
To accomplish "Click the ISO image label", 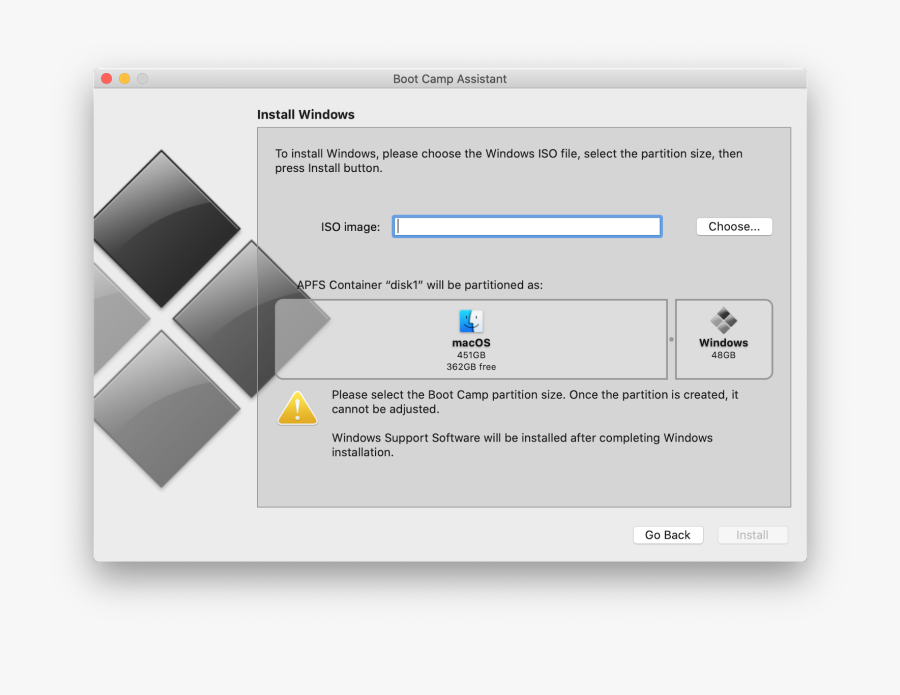I will 350,227.
